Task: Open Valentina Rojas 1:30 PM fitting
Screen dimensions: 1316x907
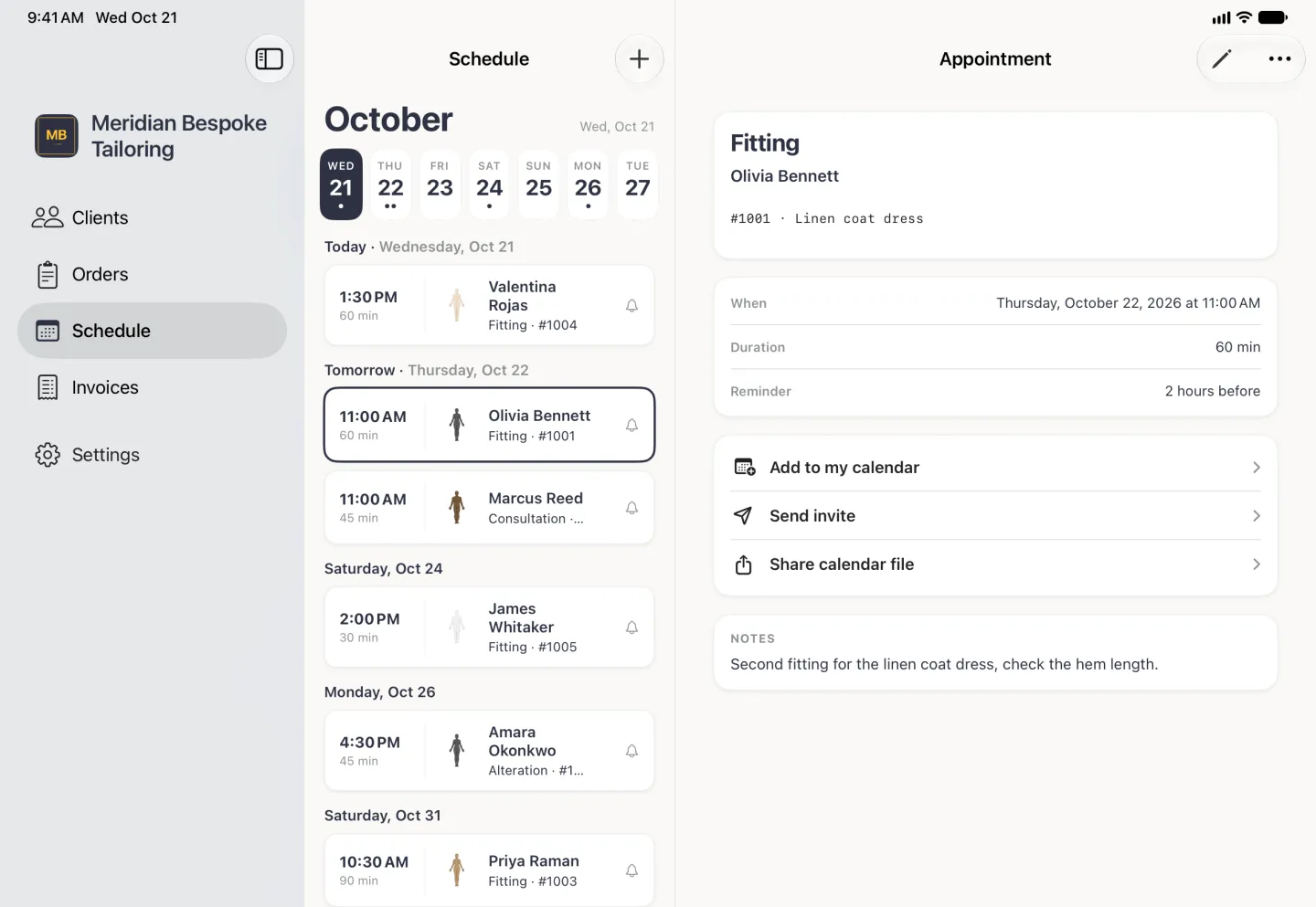Action: 489,306
